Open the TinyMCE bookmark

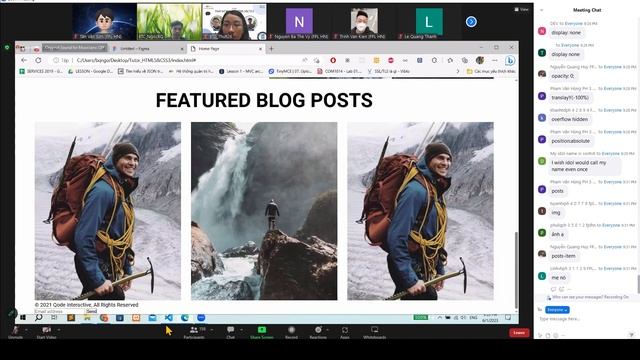tap(290, 71)
